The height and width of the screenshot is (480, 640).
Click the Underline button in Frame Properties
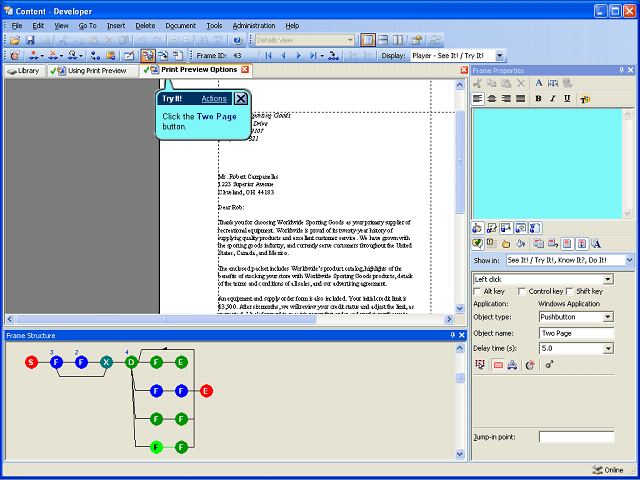pos(567,99)
